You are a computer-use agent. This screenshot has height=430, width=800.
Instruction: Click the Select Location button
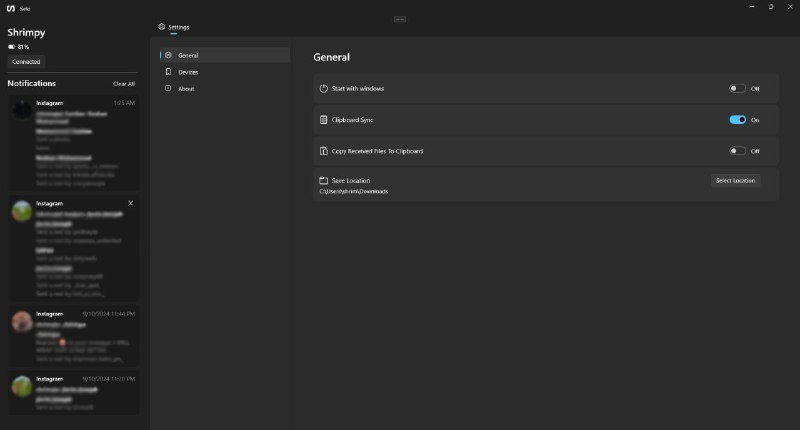(x=735, y=181)
